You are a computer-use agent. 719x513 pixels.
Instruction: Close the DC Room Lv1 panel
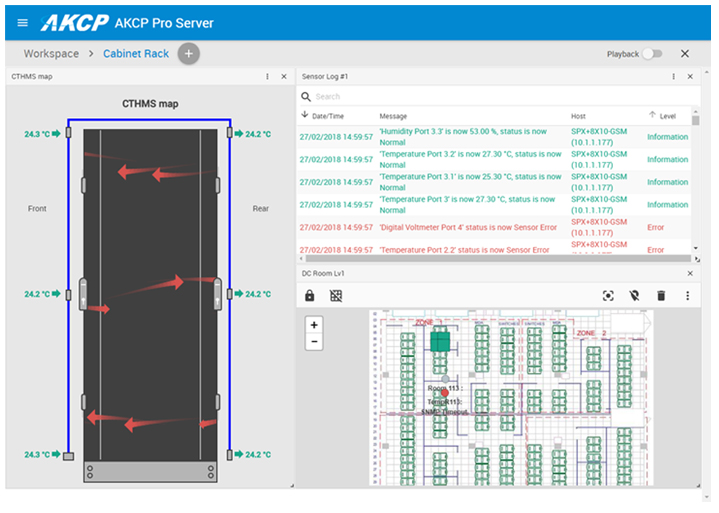pyautogui.click(x=690, y=274)
